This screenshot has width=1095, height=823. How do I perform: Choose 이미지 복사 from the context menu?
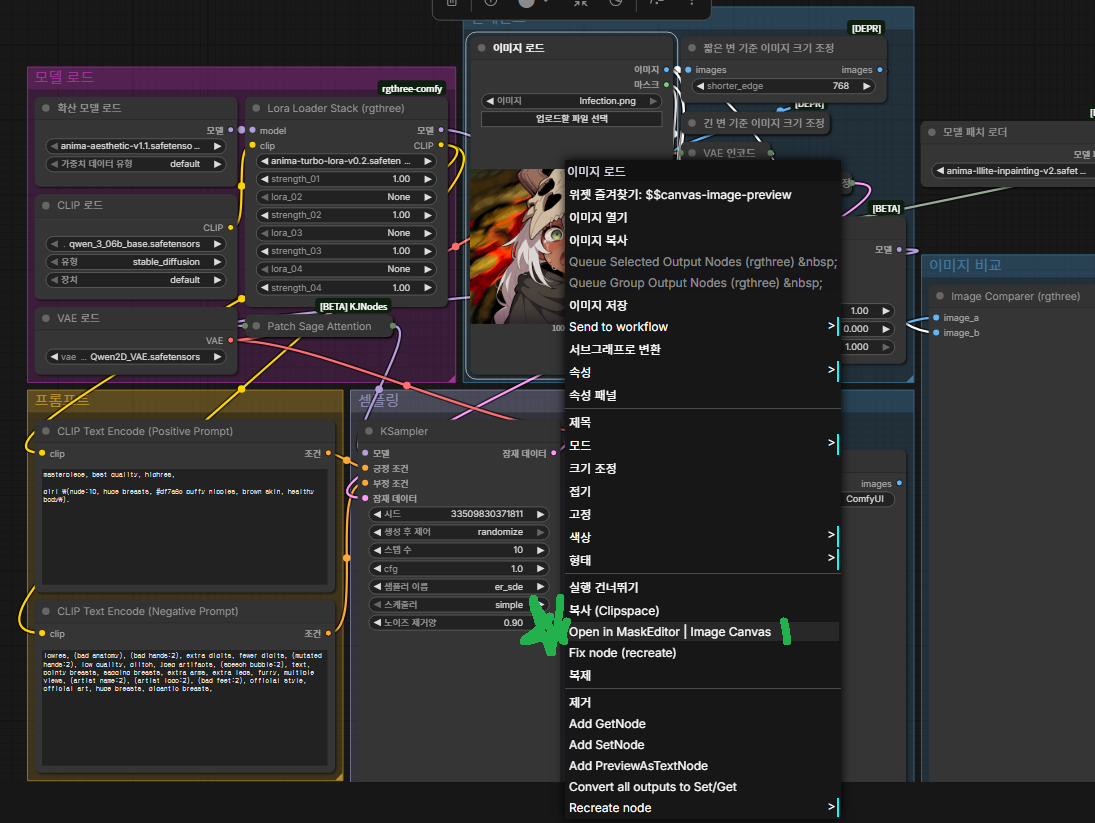click(x=703, y=240)
